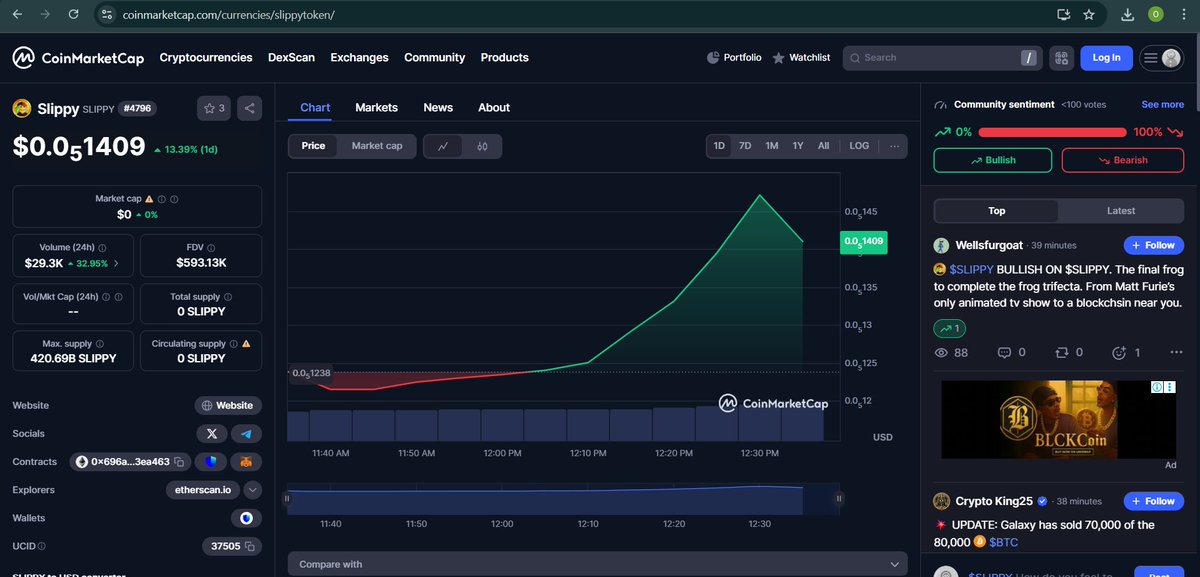Open etherscan.io explorer link
The width and height of the screenshot is (1200, 577).
(x=204, y=490)
